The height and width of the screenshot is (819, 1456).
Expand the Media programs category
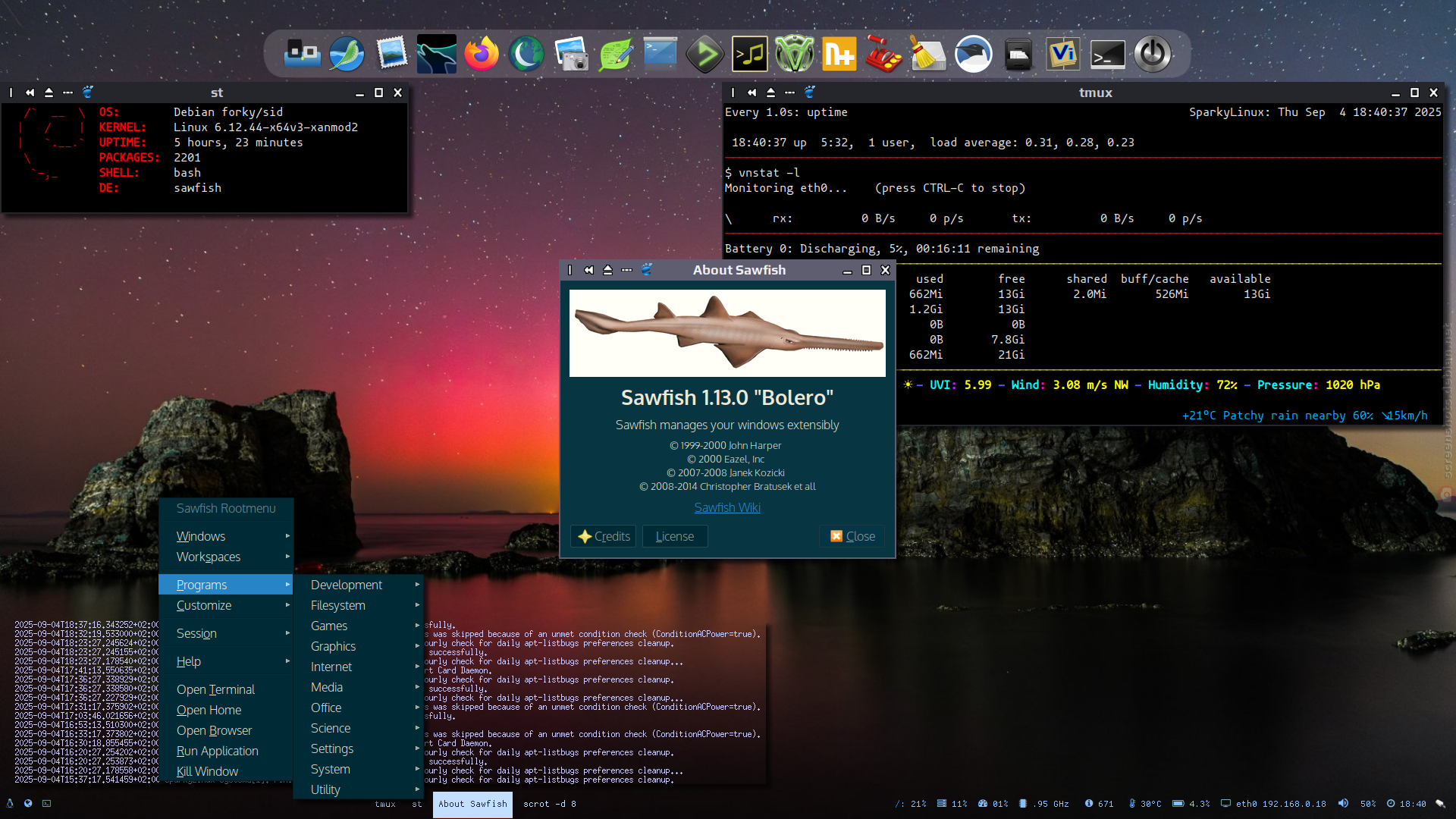[358, 687]
